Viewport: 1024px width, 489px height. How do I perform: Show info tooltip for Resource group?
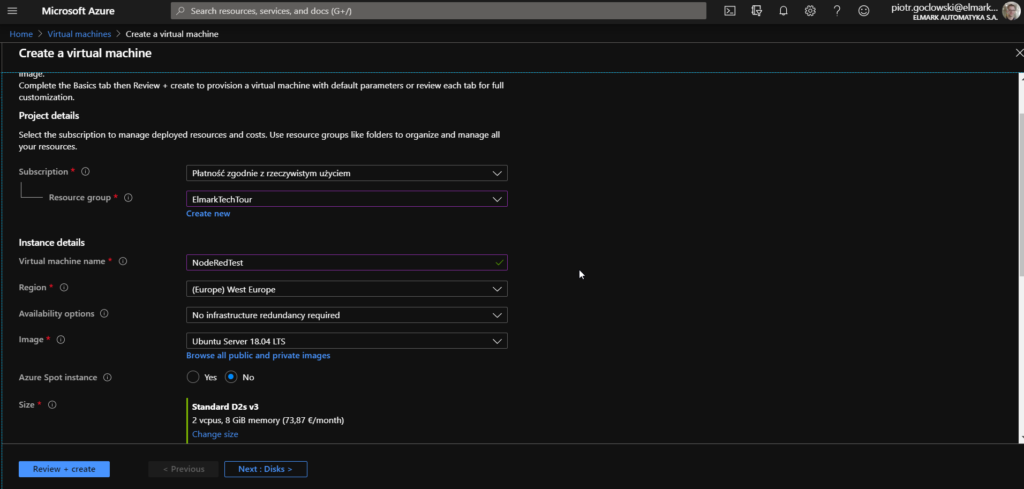pos(128,197)
